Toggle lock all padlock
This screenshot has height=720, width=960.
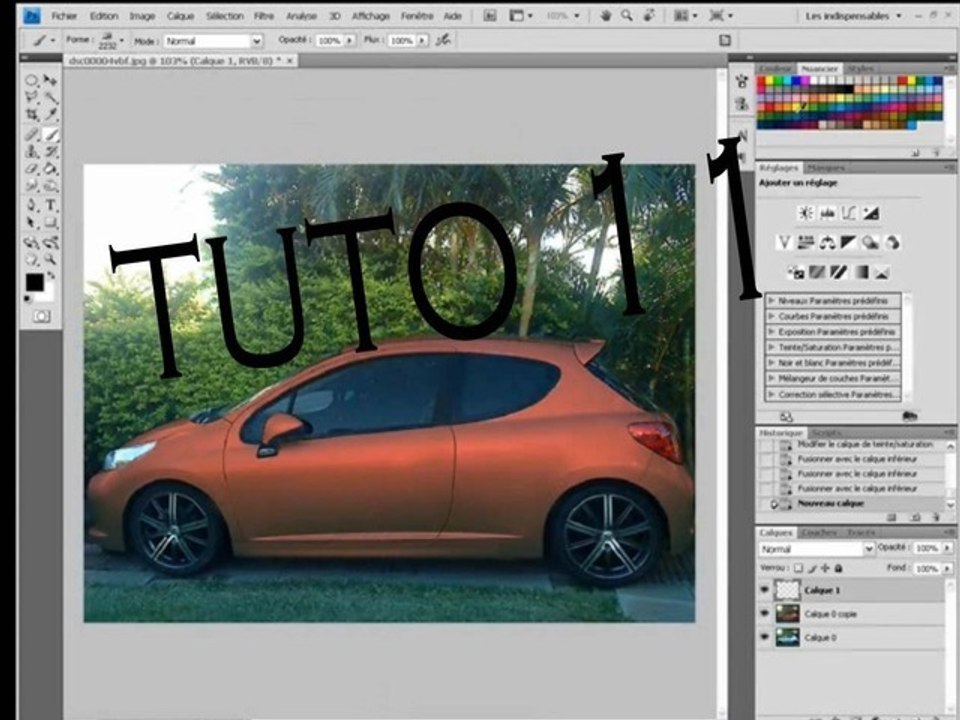tap(839, 568)
